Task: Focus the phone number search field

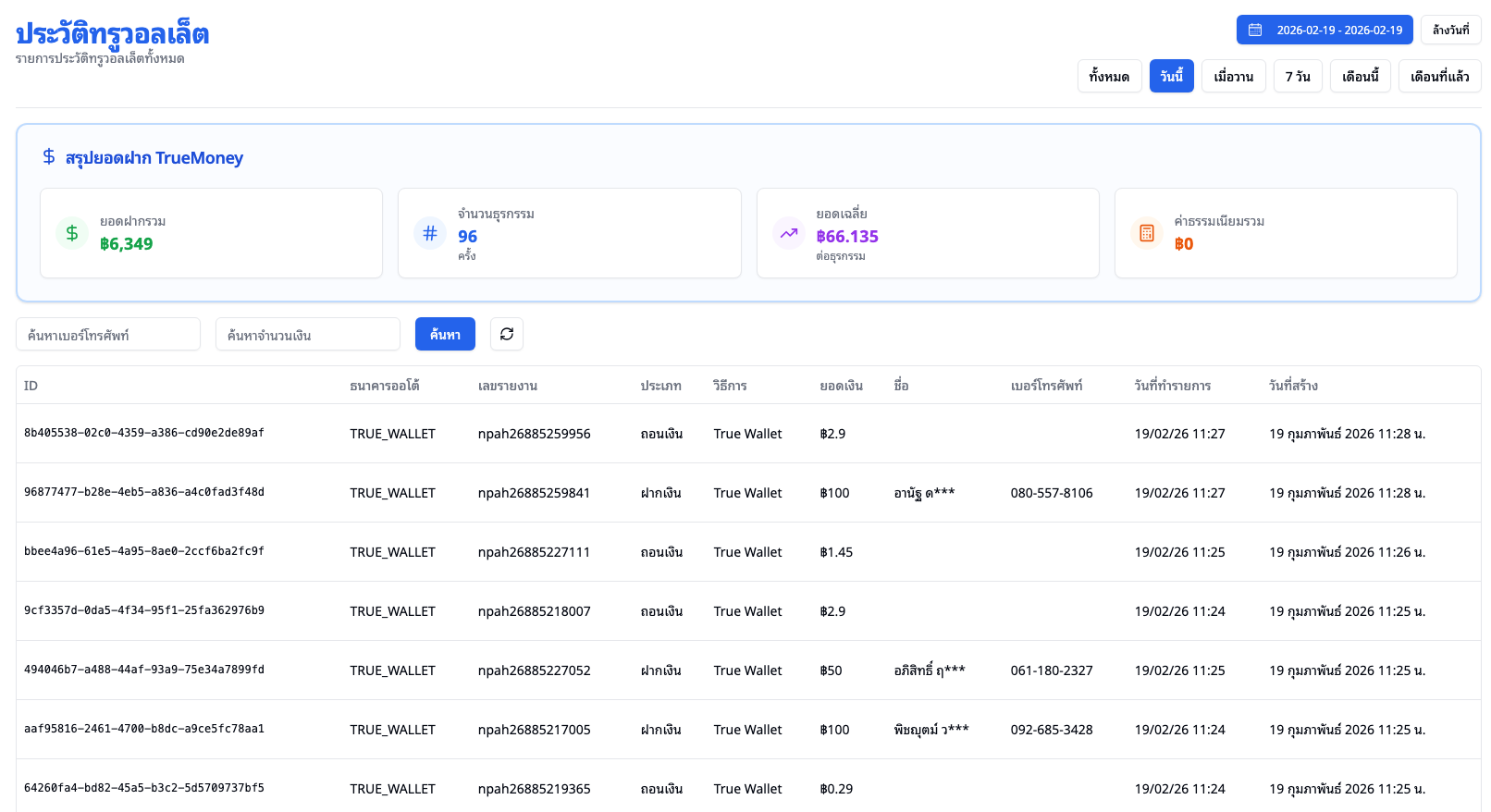Action: point(108,334)
